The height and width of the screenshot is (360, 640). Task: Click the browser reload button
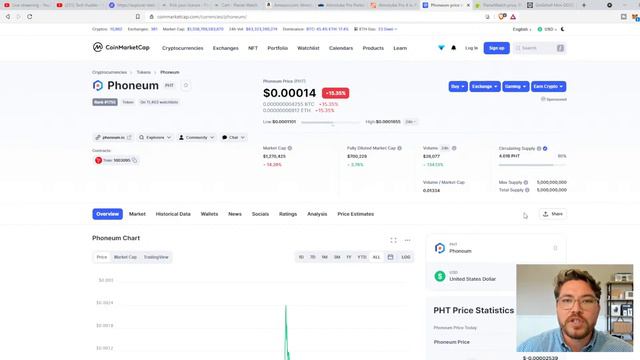30,17
